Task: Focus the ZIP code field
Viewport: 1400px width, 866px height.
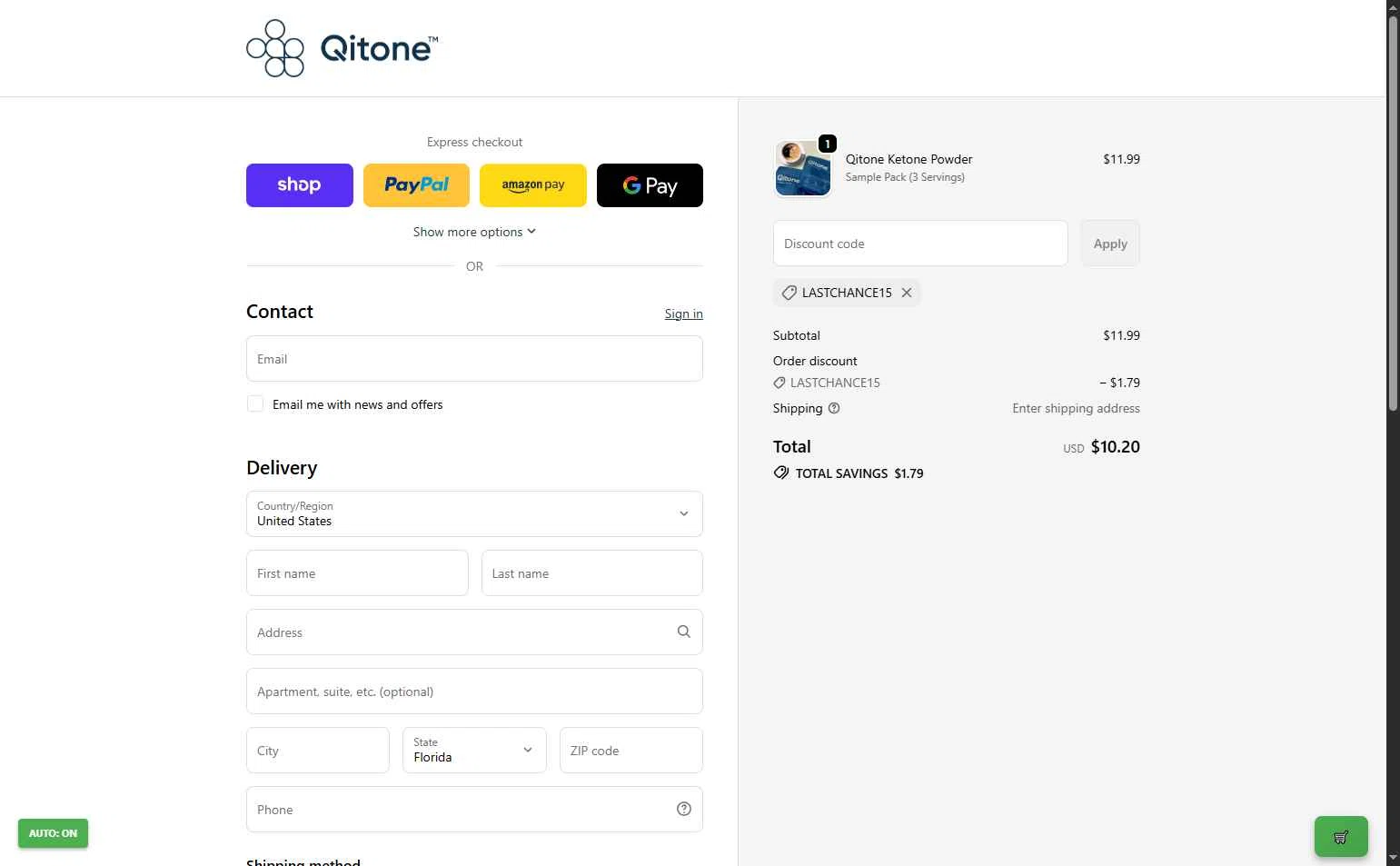Action: pyautogui.click(x=631, y=751)
